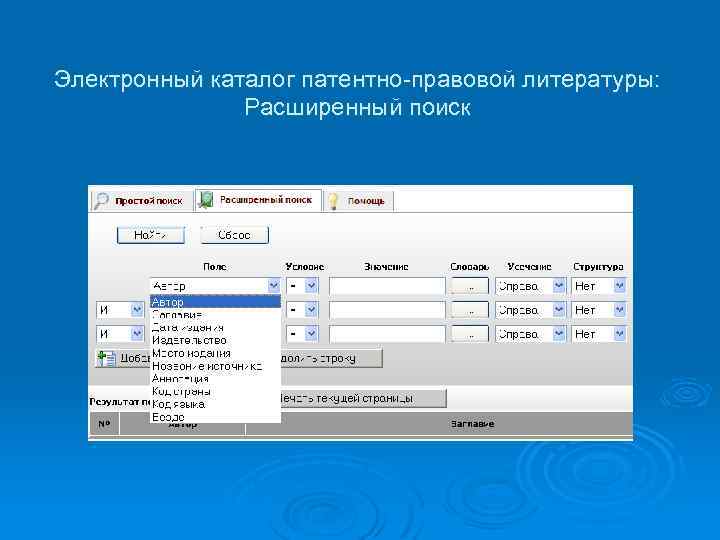Open the first row Условие dropdown
This screenshot has height=540, width=720.
click(x=302, y=286)
